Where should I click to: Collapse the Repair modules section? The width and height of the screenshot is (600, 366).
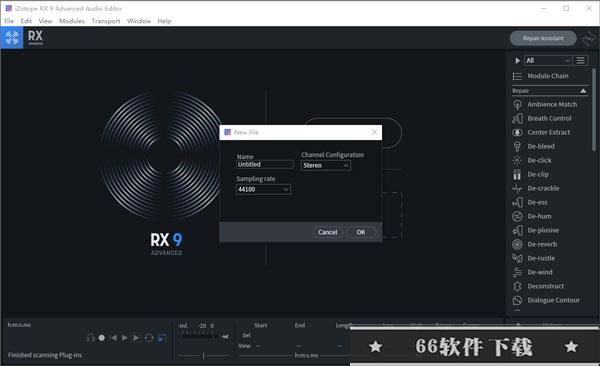coord(583,91)
